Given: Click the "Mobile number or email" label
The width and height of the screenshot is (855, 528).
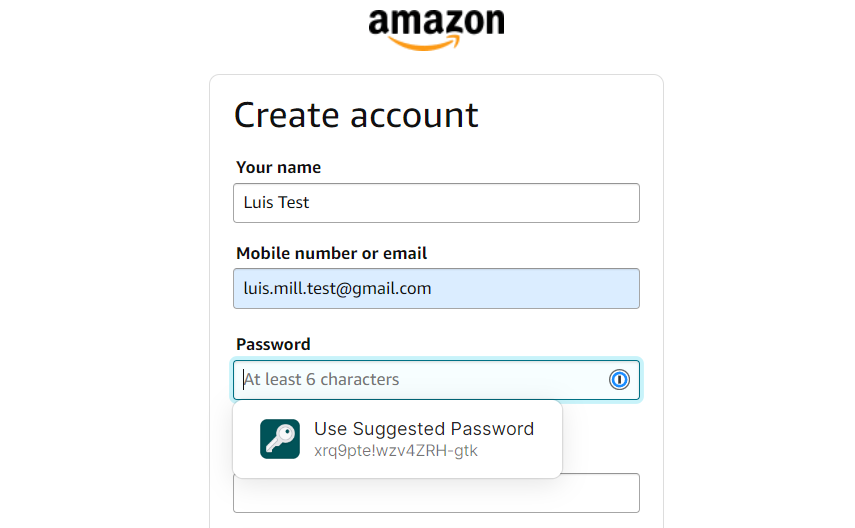Looking at the screenshot, I should 331,253.
